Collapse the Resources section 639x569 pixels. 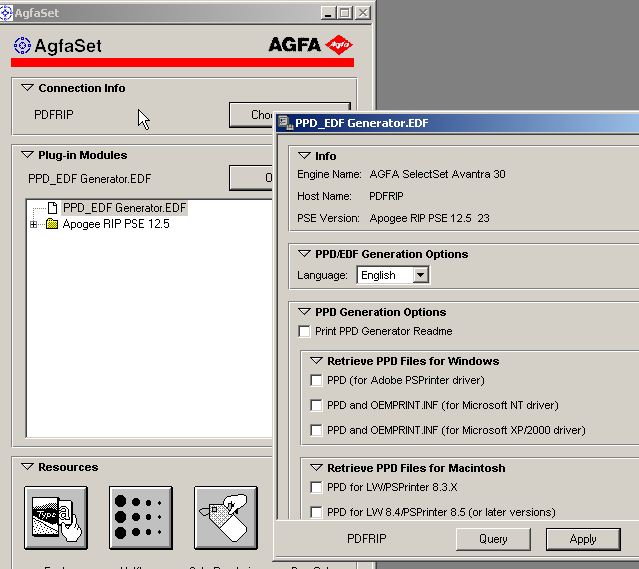[27, 467]
